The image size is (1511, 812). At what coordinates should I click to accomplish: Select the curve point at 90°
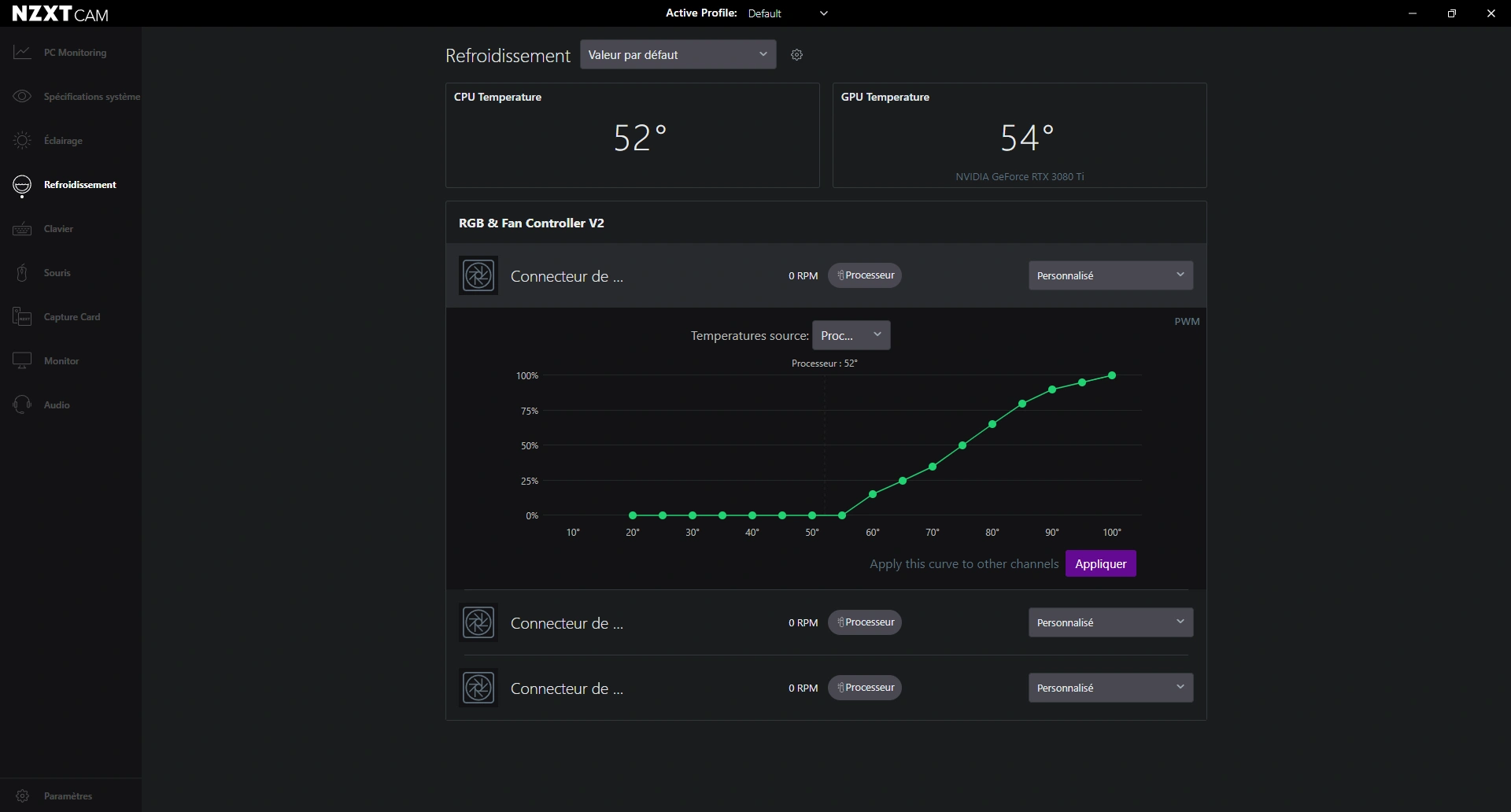click(x=1052, y=389)
